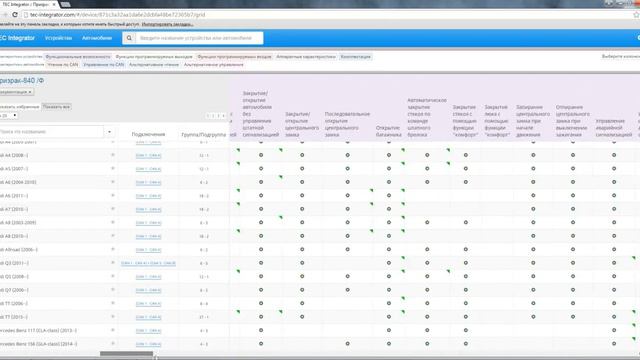Click Управление аварийной сигнализацией column header
640x360 pixels.
pyautogui.click(x=614, y=128)
